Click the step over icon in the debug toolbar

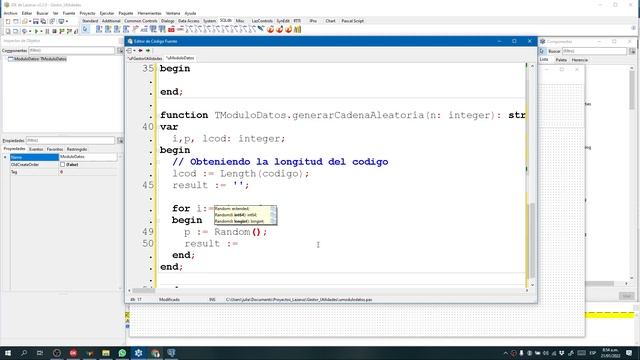pos(69,31)
